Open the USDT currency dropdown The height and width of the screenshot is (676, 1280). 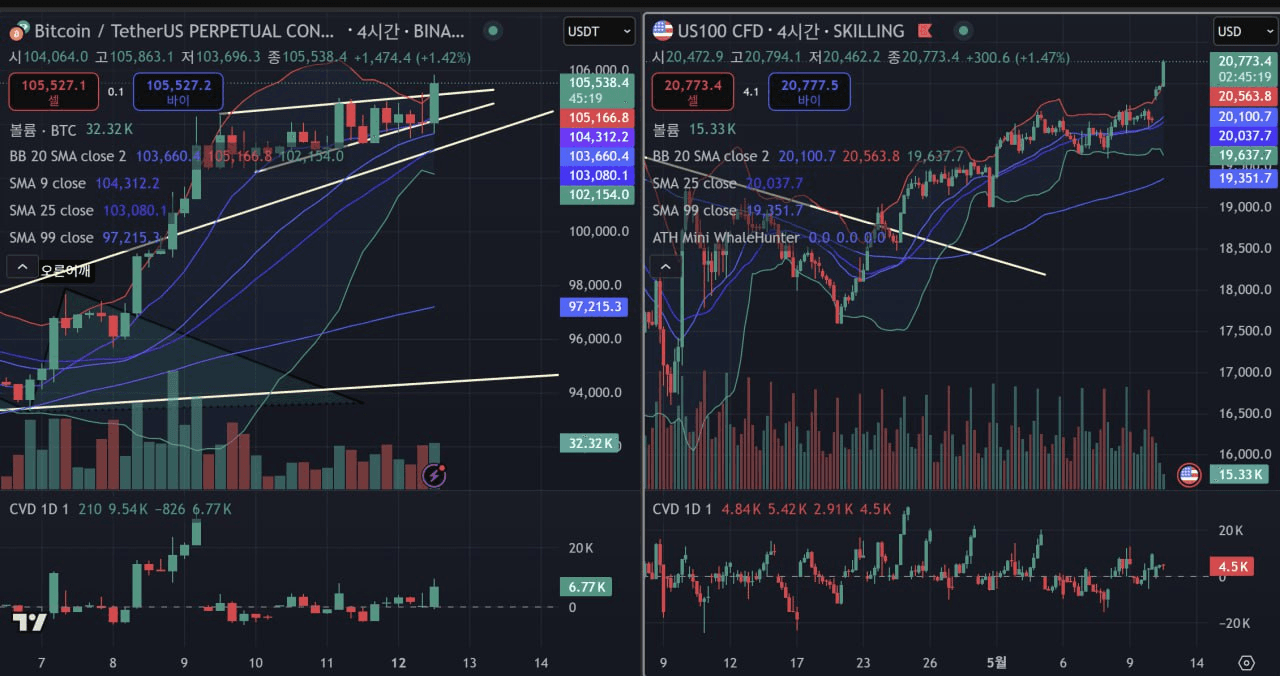click(x=599, y=31)
